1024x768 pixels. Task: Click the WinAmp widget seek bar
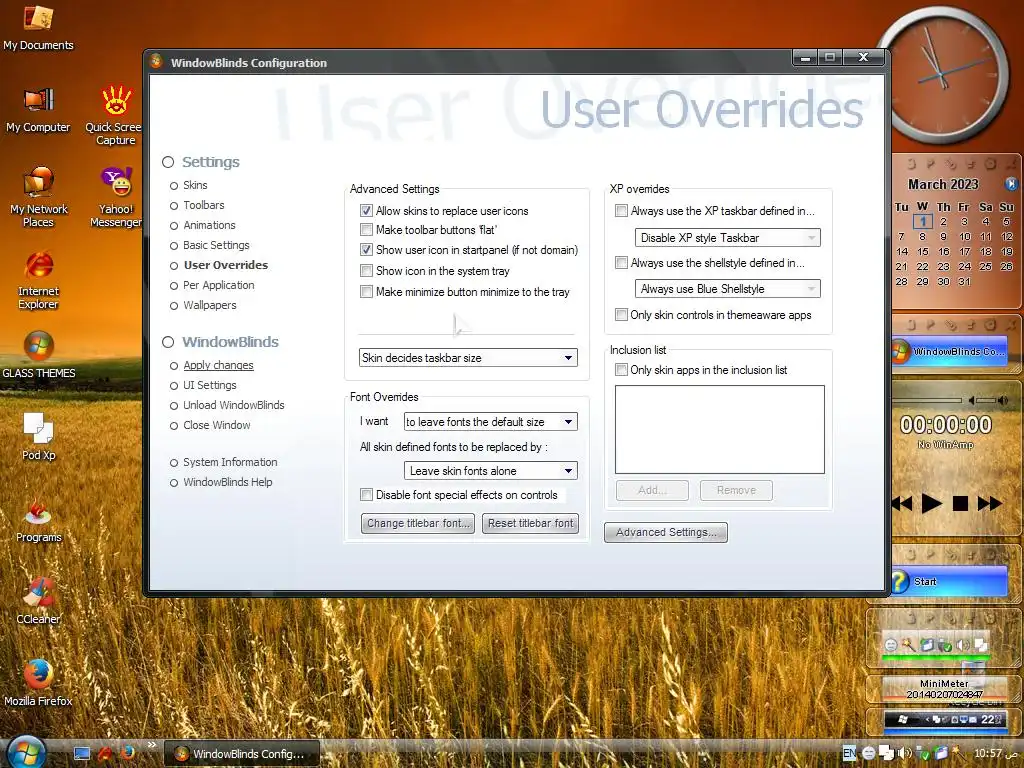pos(927,400)
